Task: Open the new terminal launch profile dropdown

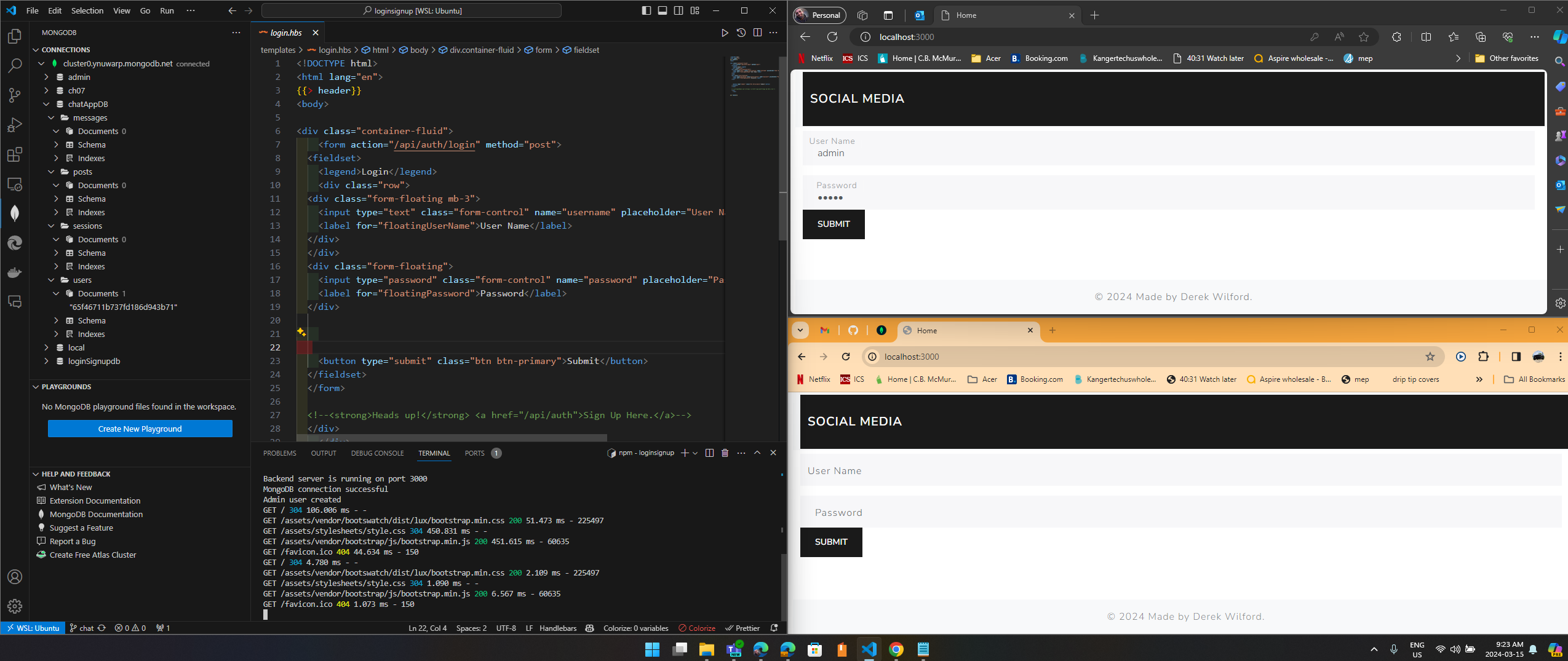Action: 695,453
